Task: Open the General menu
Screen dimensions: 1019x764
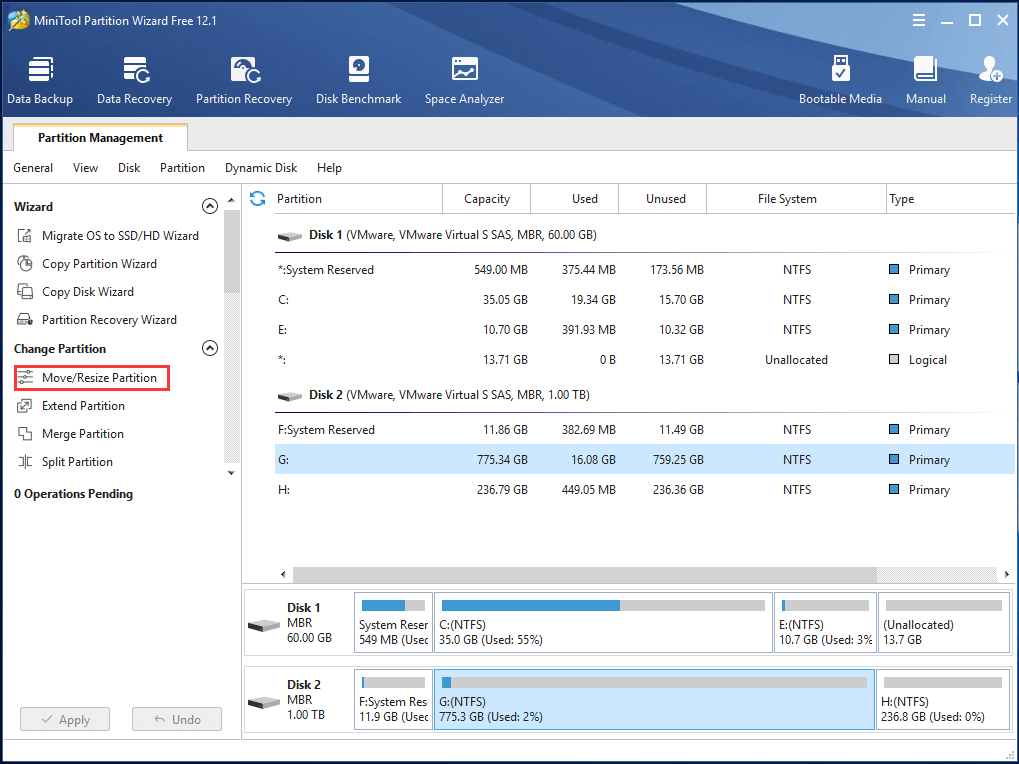Action: [33, 168]
